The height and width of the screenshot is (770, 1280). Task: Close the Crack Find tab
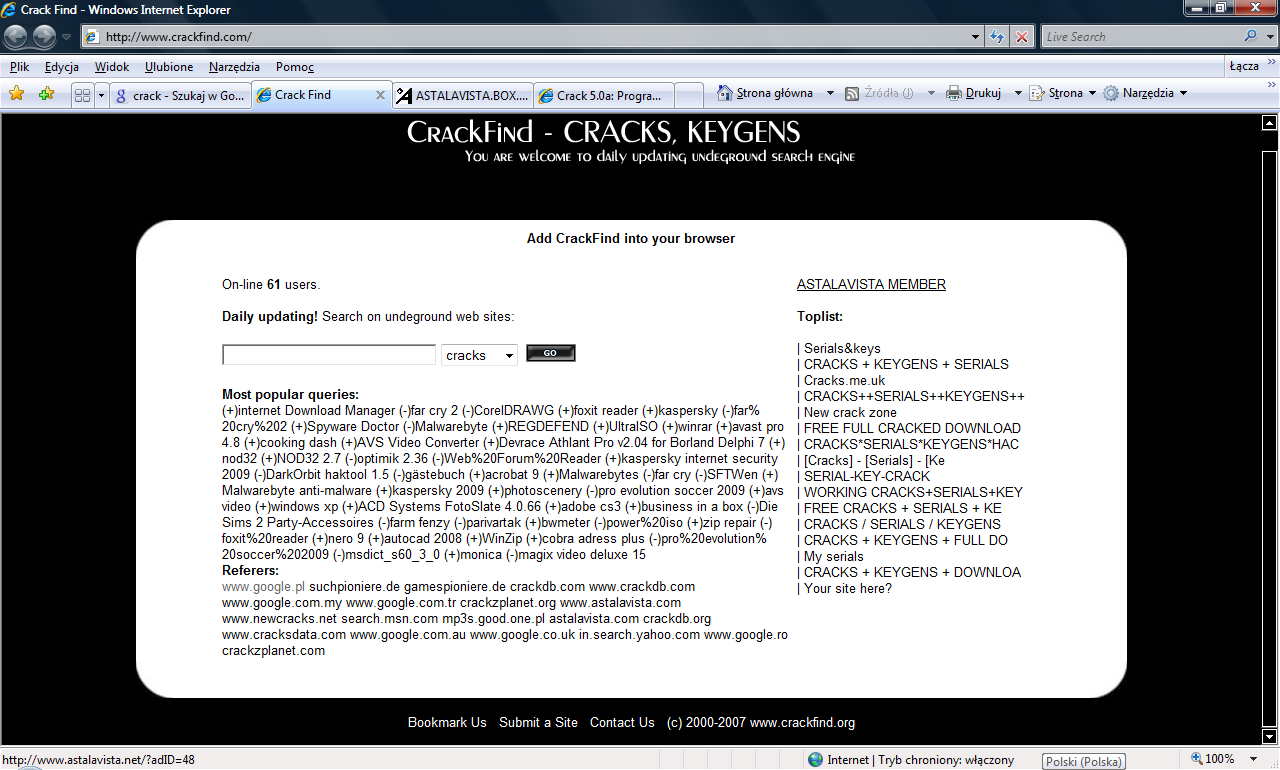pos(380,95)
